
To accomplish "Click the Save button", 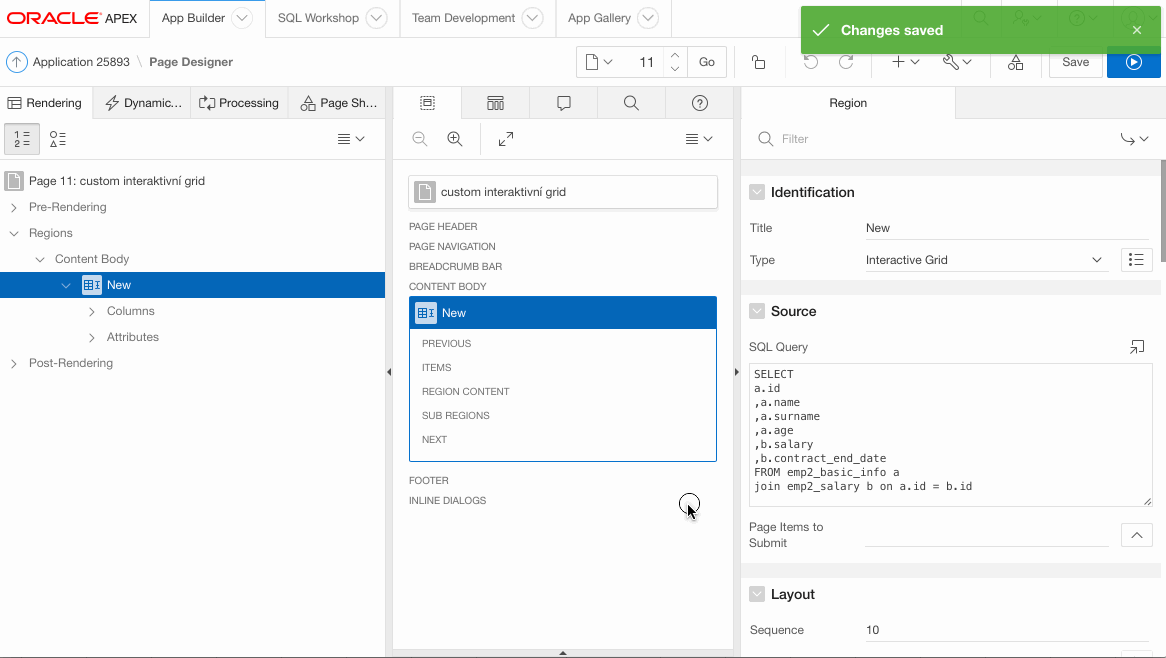I will 1075,62.
